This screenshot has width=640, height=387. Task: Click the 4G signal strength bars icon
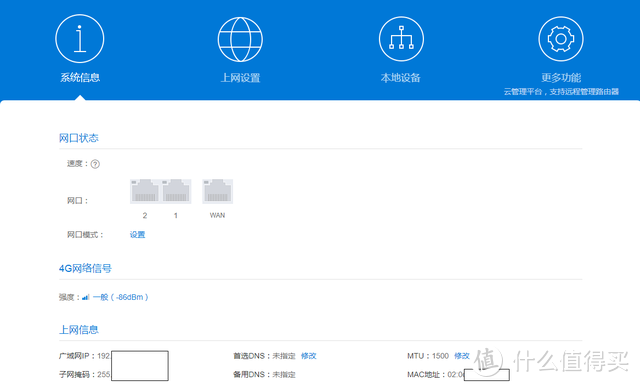tap(85, 297)
